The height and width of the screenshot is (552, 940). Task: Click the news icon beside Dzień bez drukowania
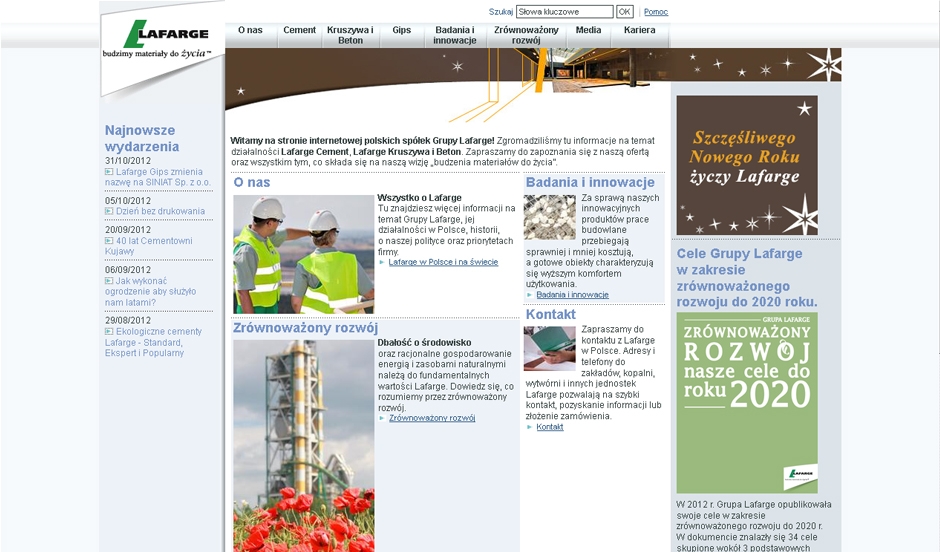coord(109,211)
